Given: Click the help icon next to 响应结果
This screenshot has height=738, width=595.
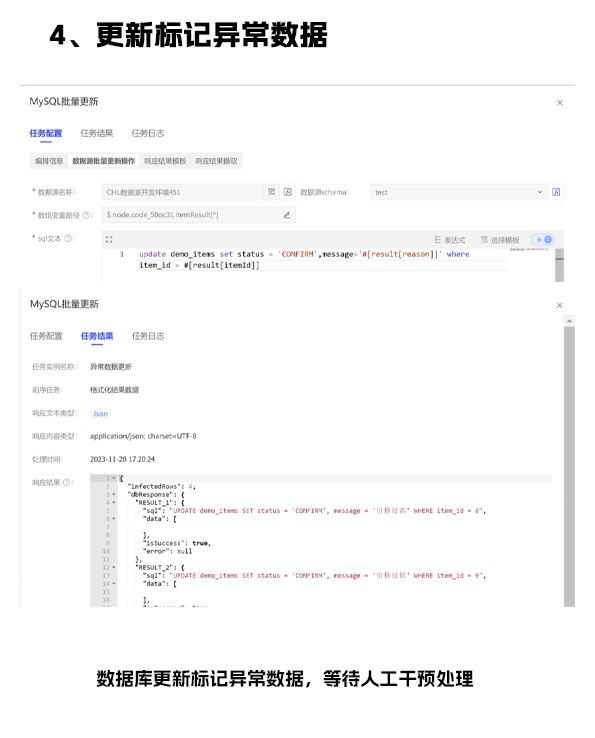Looking at the screenshot, I should click(66, 482).
